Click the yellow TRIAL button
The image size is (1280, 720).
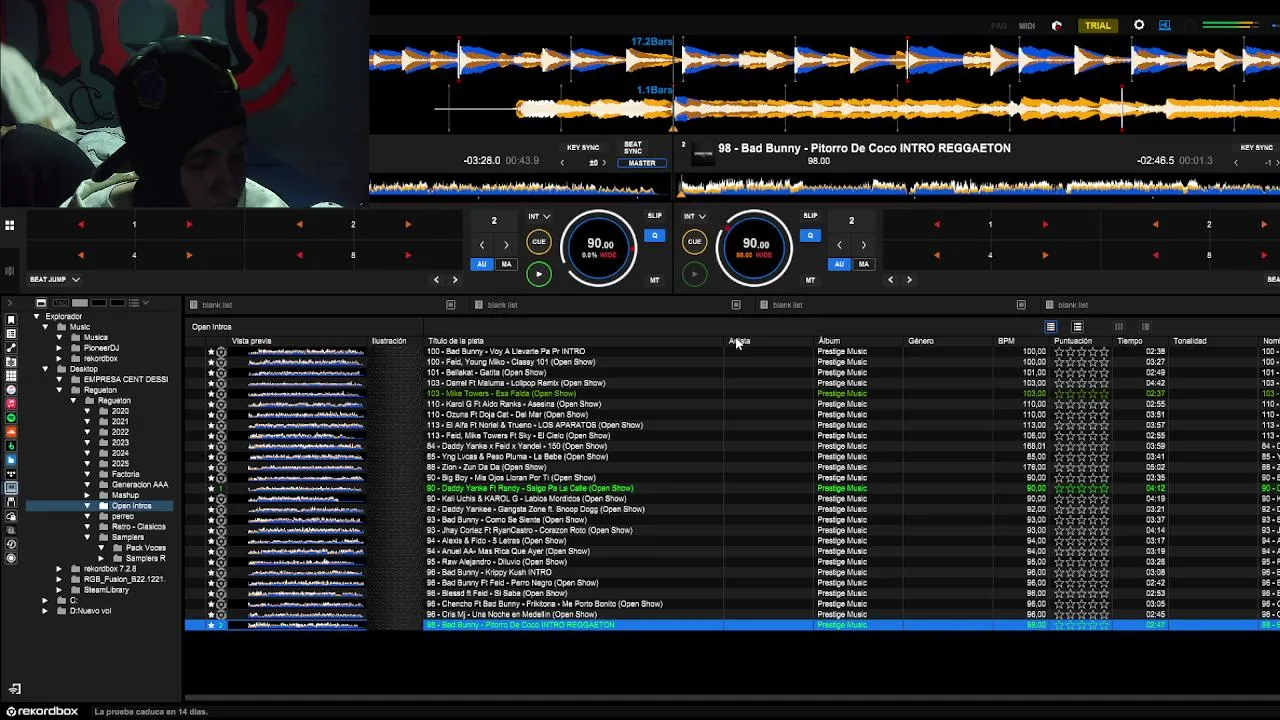tap(1098, 26)
